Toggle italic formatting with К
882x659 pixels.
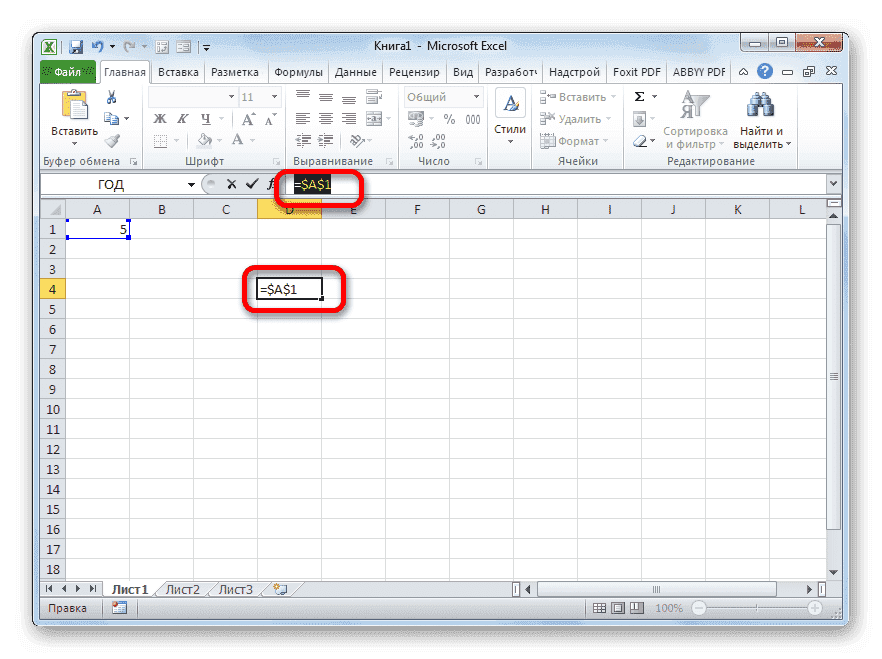pyautogui.click(x=183, y=117)
